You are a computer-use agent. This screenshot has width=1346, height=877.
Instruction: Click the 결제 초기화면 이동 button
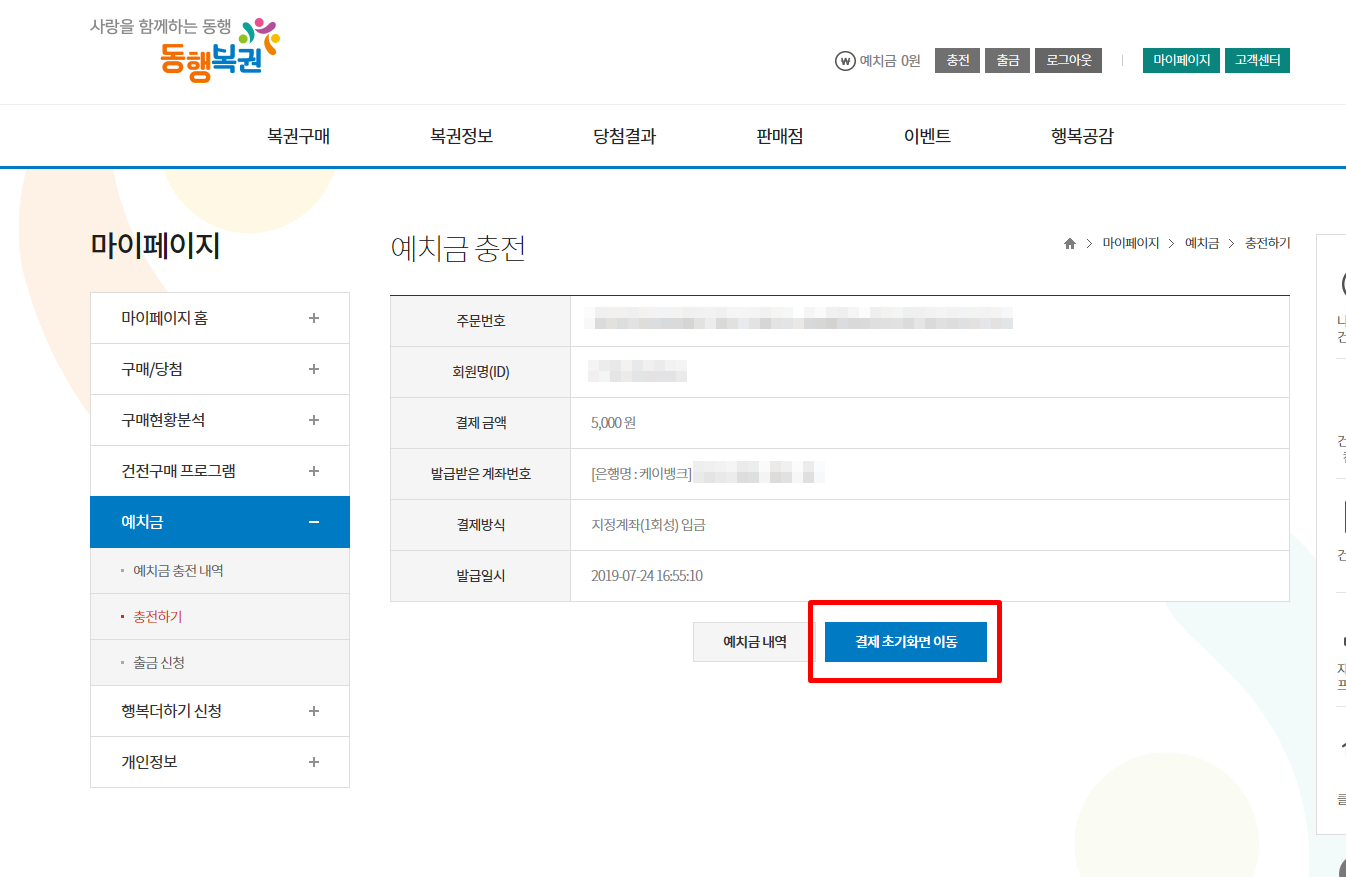coord(906,642)
